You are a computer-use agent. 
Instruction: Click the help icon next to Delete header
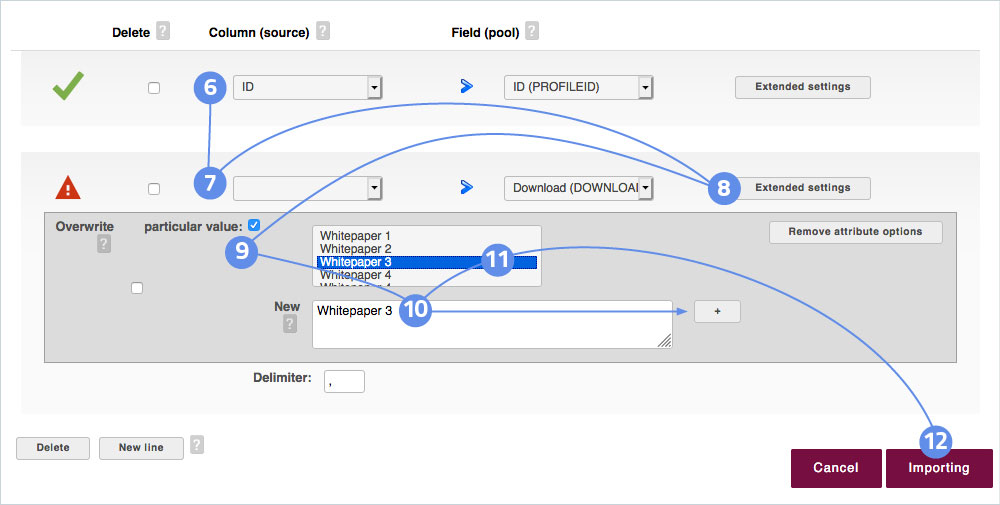pos(163,32)
